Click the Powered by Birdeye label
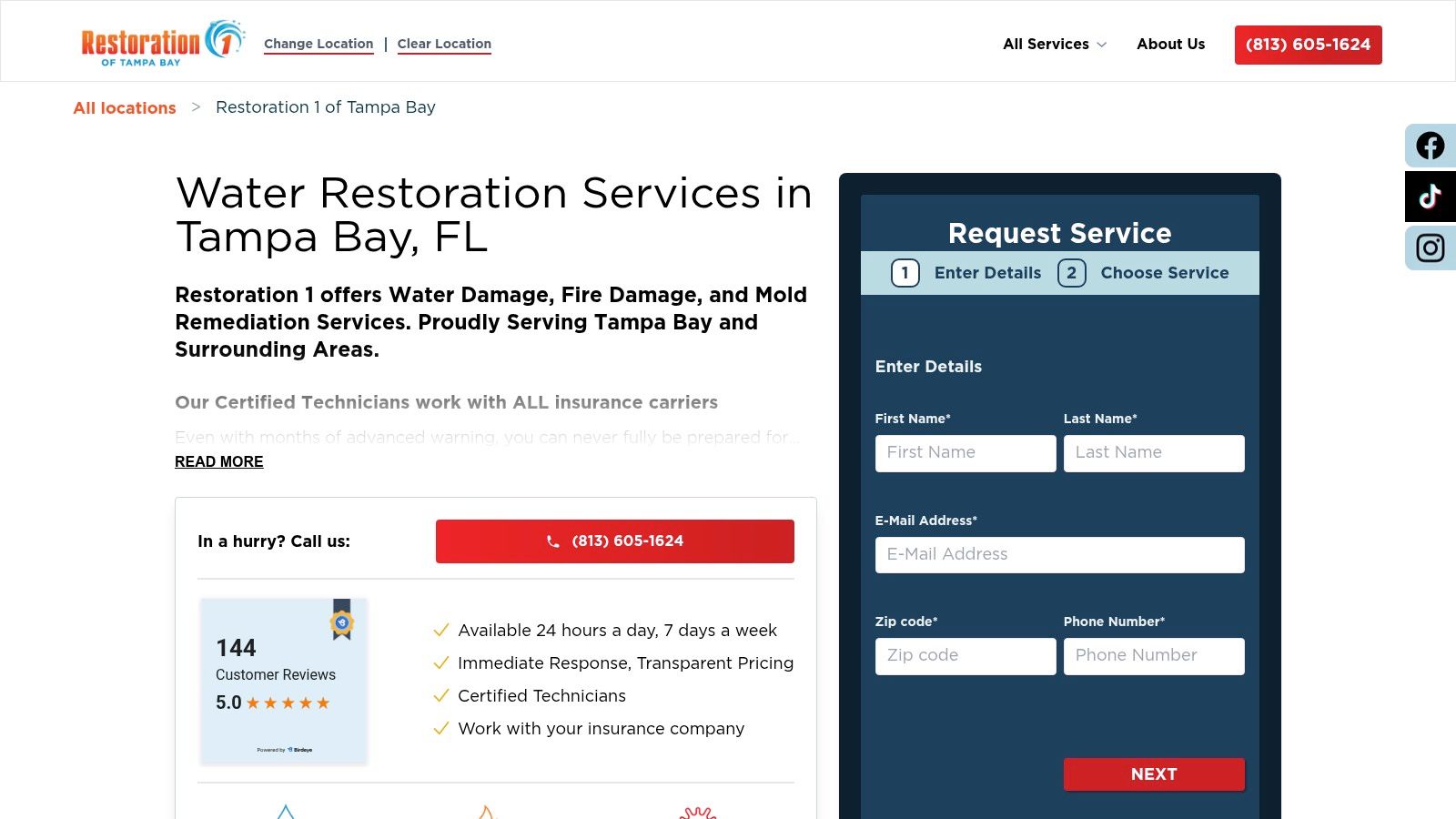The height and width of the screenshot is (819, 1456). click(x=284, y=750)
